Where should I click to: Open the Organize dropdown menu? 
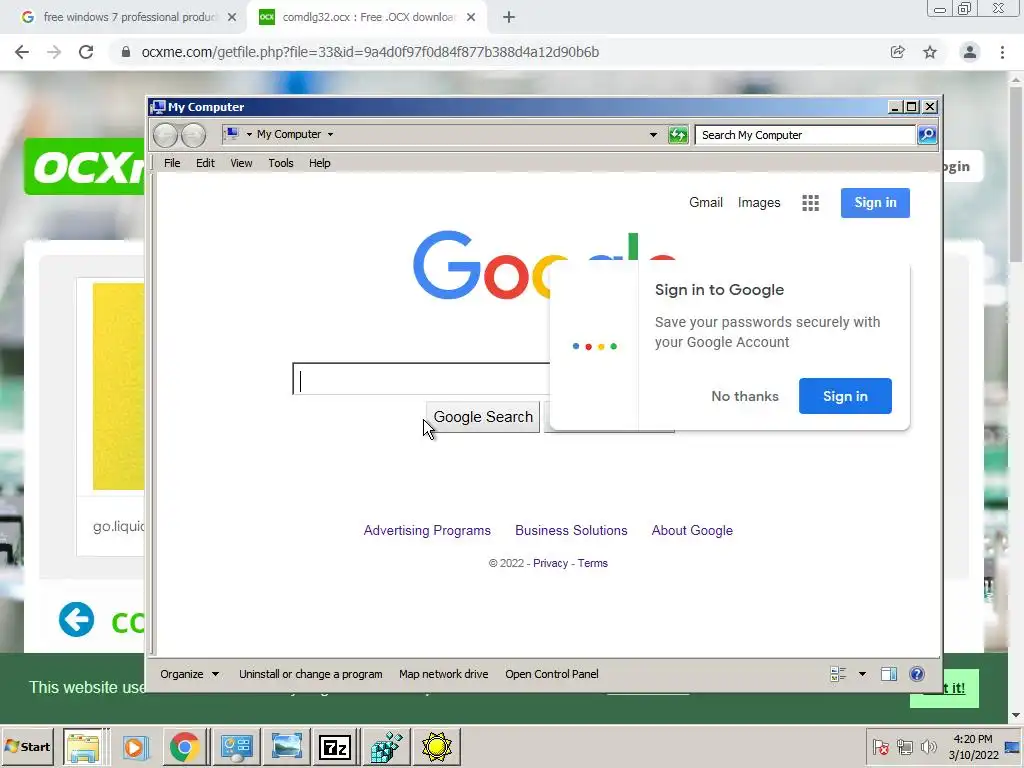(189, 674)
